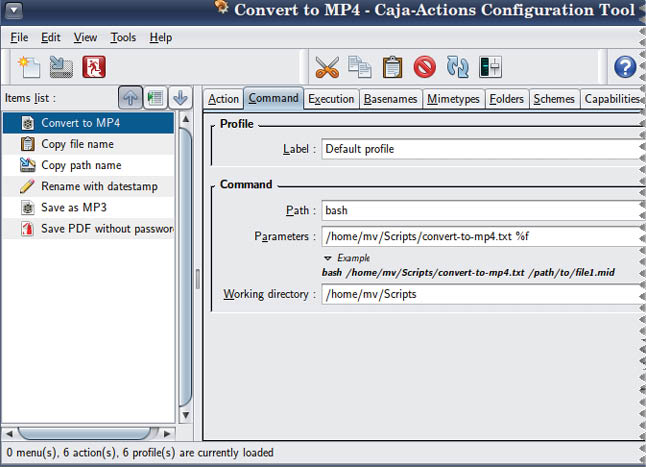Toggle descending sort arrow above items list
The image size is (646, 467).
(x=180, y=98)
